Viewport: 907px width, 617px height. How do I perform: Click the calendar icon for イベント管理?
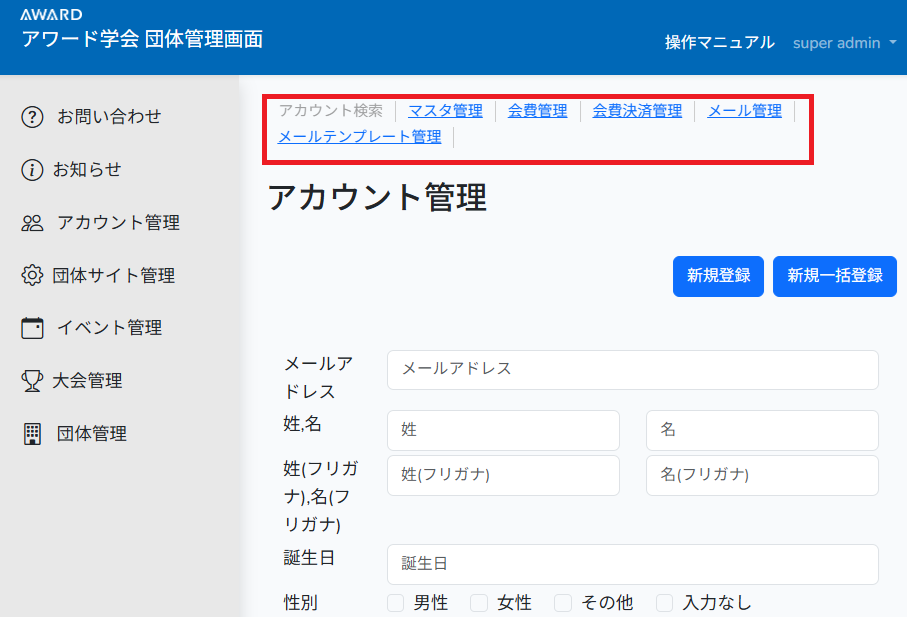(33, 328)
